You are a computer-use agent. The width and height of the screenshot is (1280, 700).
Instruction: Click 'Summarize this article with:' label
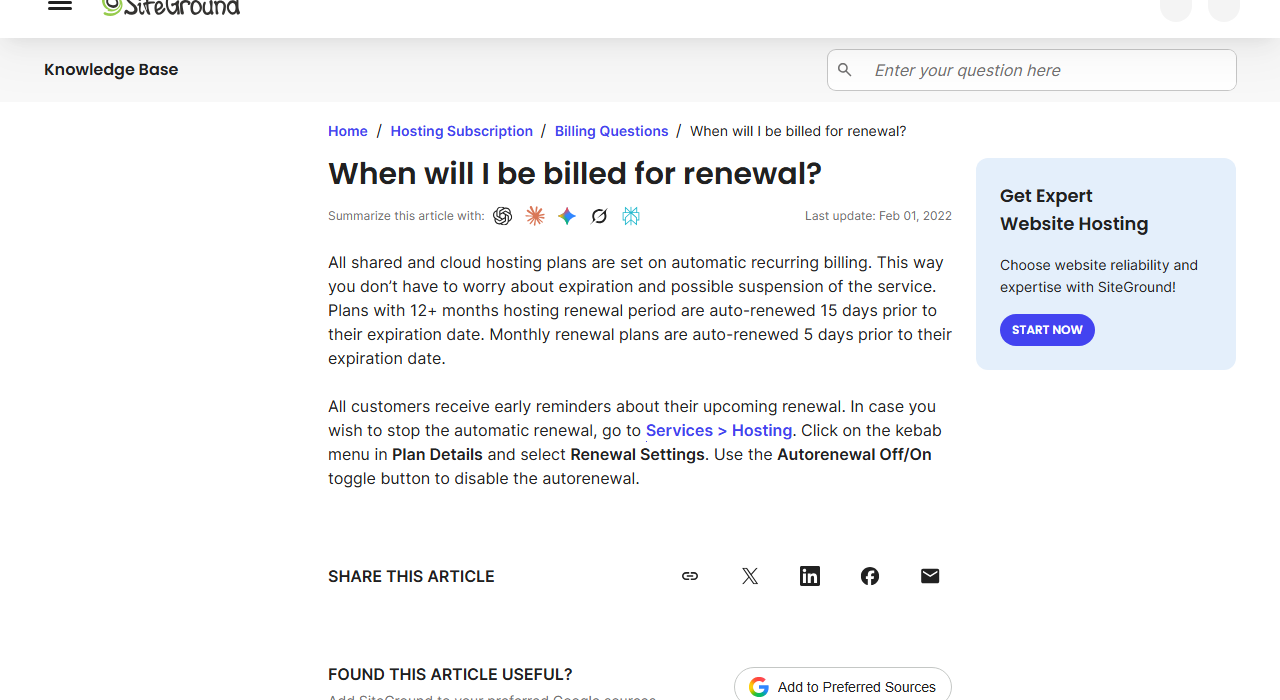(406, 216)
